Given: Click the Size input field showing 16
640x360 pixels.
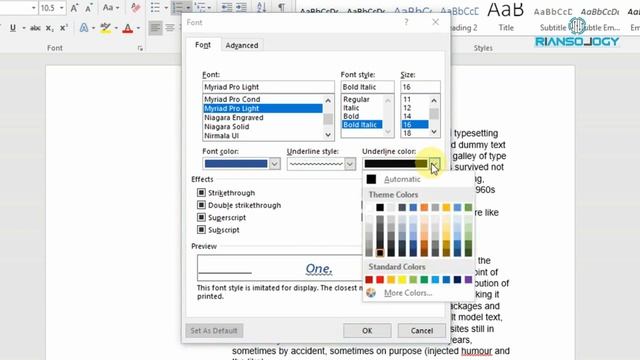Looking at the screenshot, I should click(420, 87).
